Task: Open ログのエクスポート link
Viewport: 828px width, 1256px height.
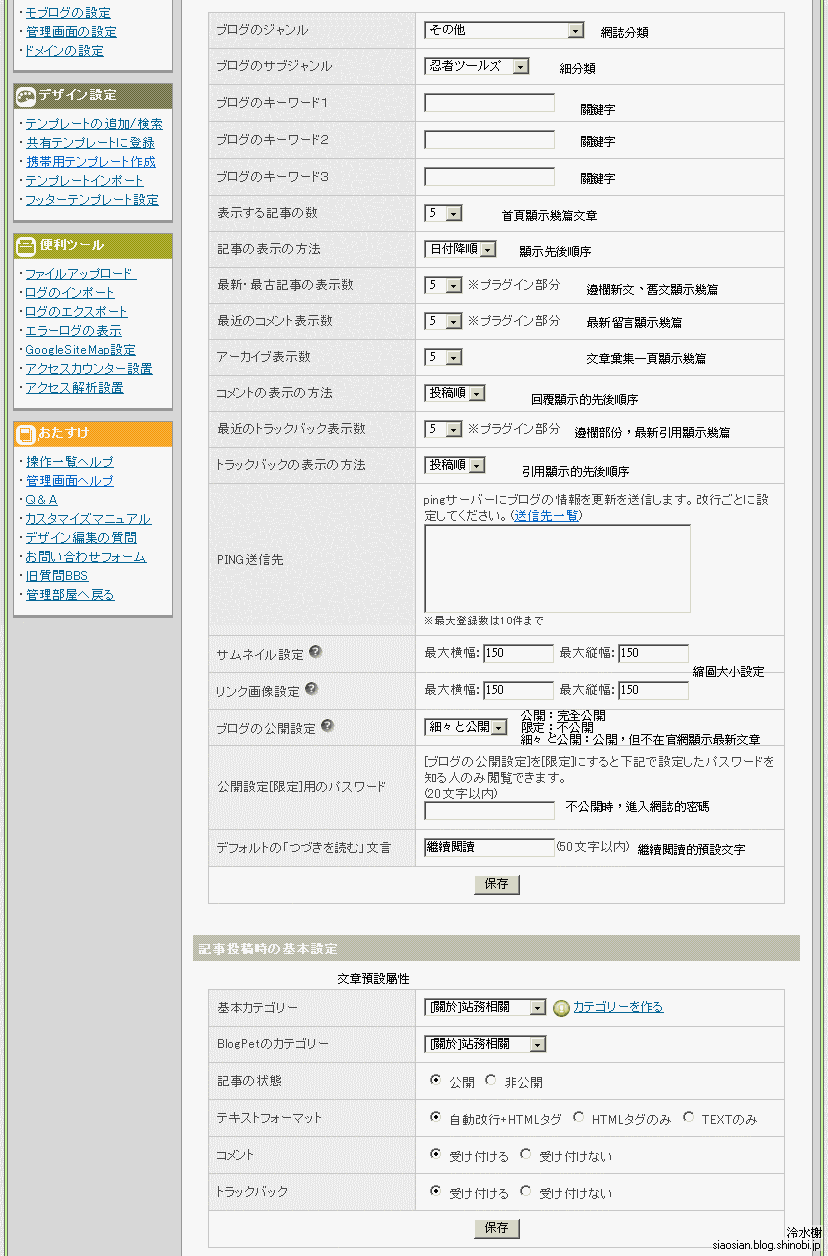Action: 76,312
